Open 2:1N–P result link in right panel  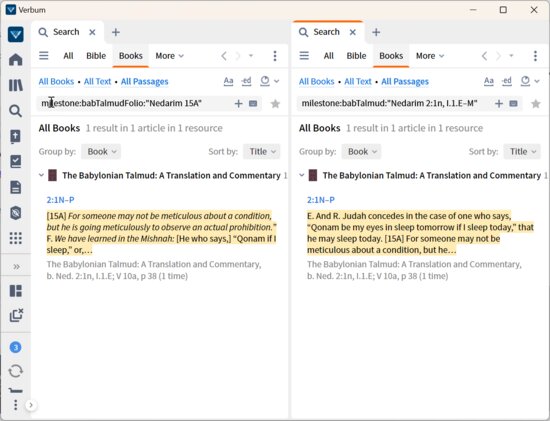321,200
